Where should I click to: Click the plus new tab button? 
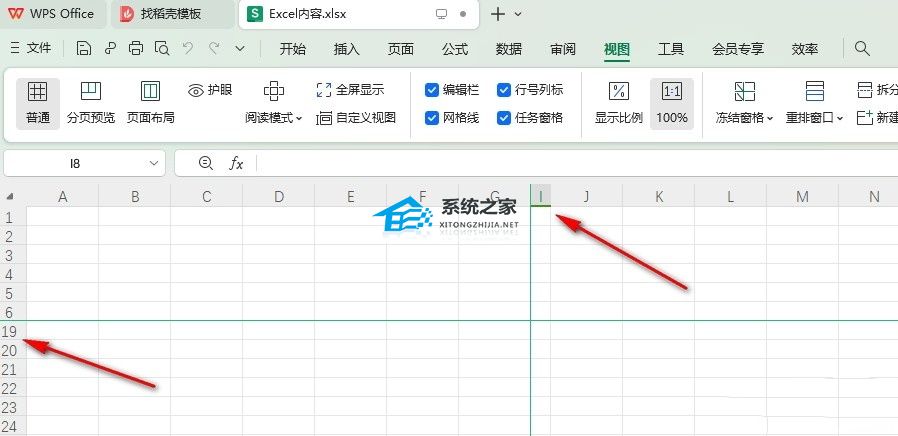[x=498, y=14]
